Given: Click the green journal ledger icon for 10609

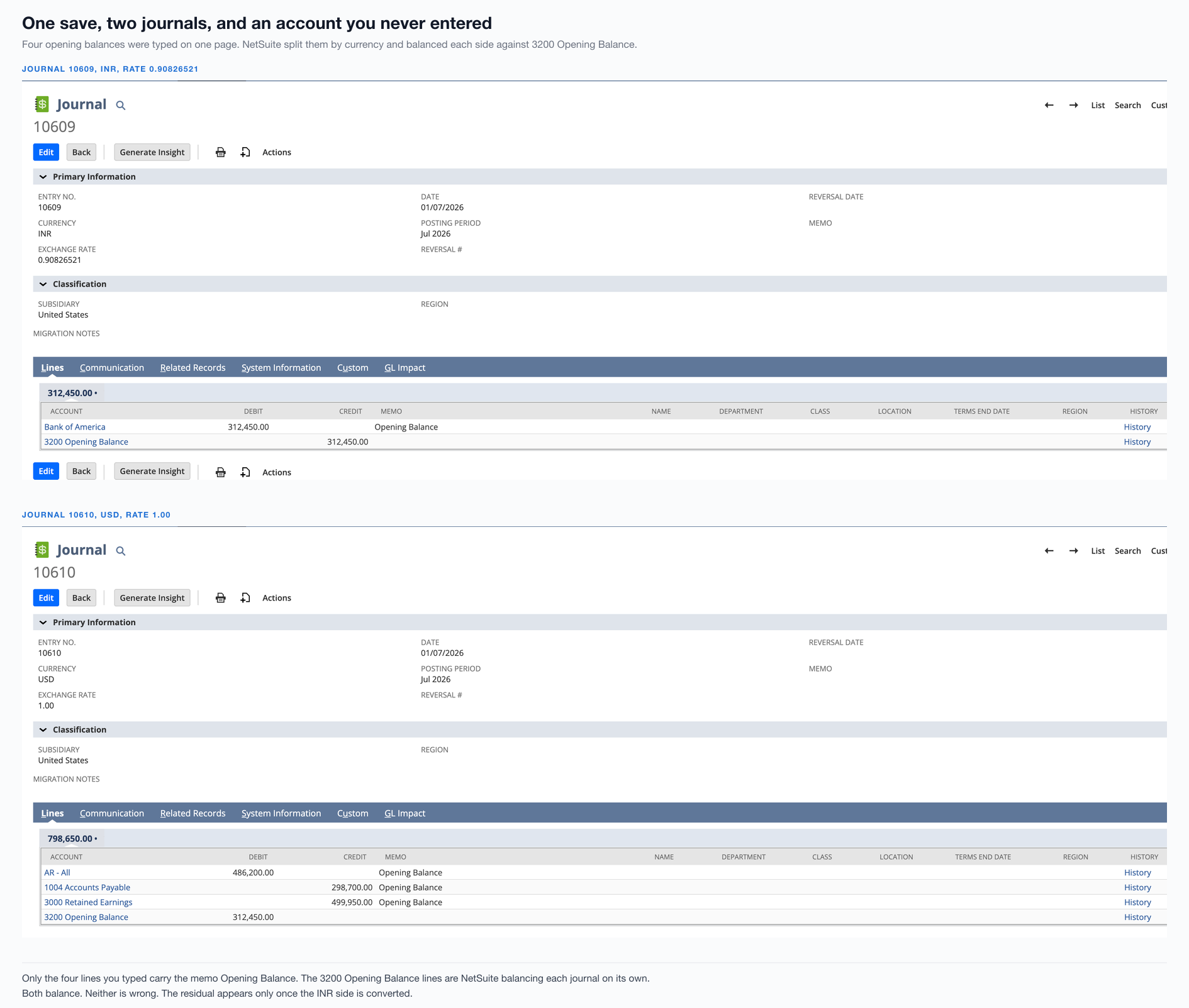Looking at the screenshot, I should (x=42, y=104).
